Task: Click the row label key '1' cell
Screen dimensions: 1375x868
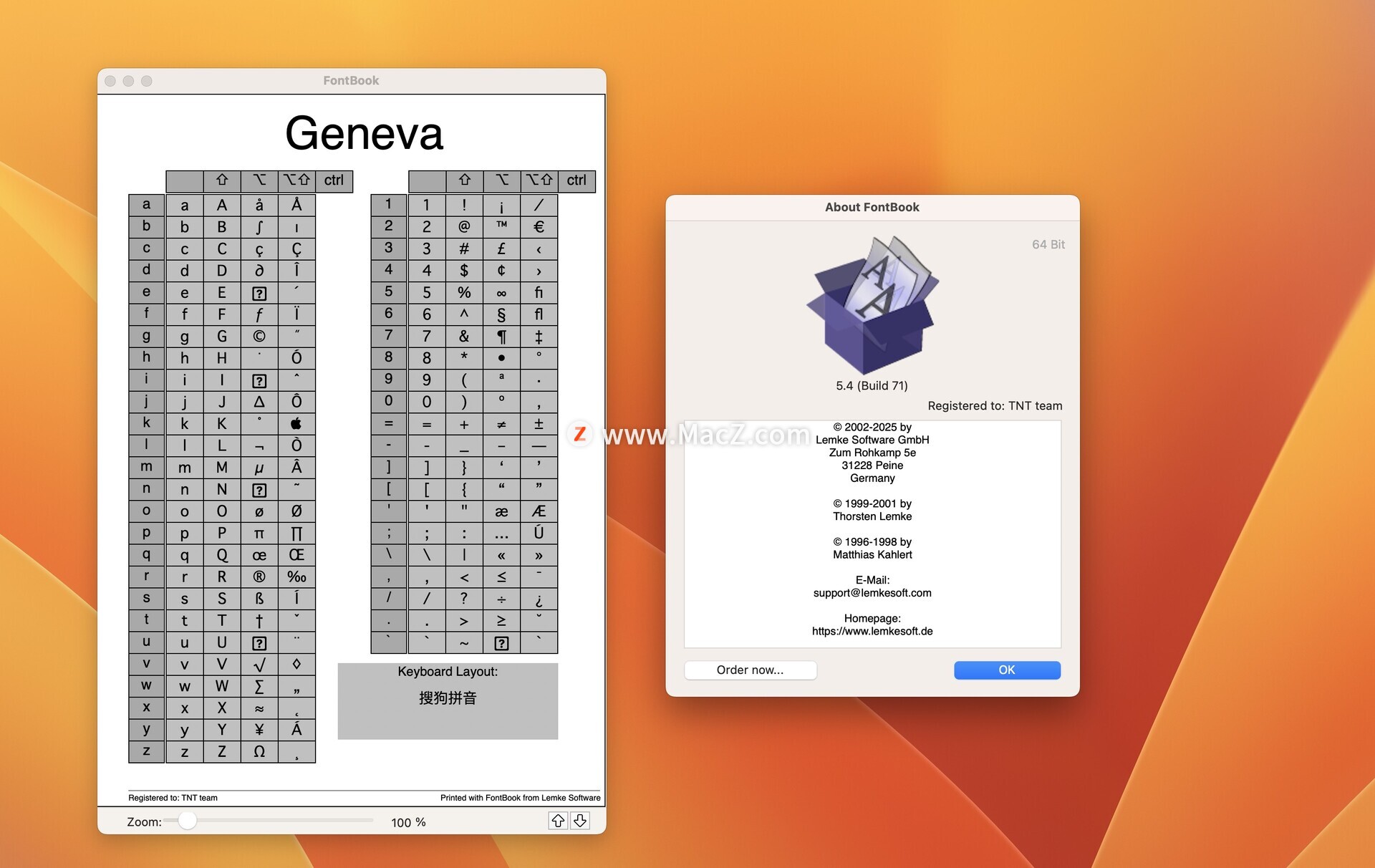Action: pyautogui.click(x=389, y=205)
